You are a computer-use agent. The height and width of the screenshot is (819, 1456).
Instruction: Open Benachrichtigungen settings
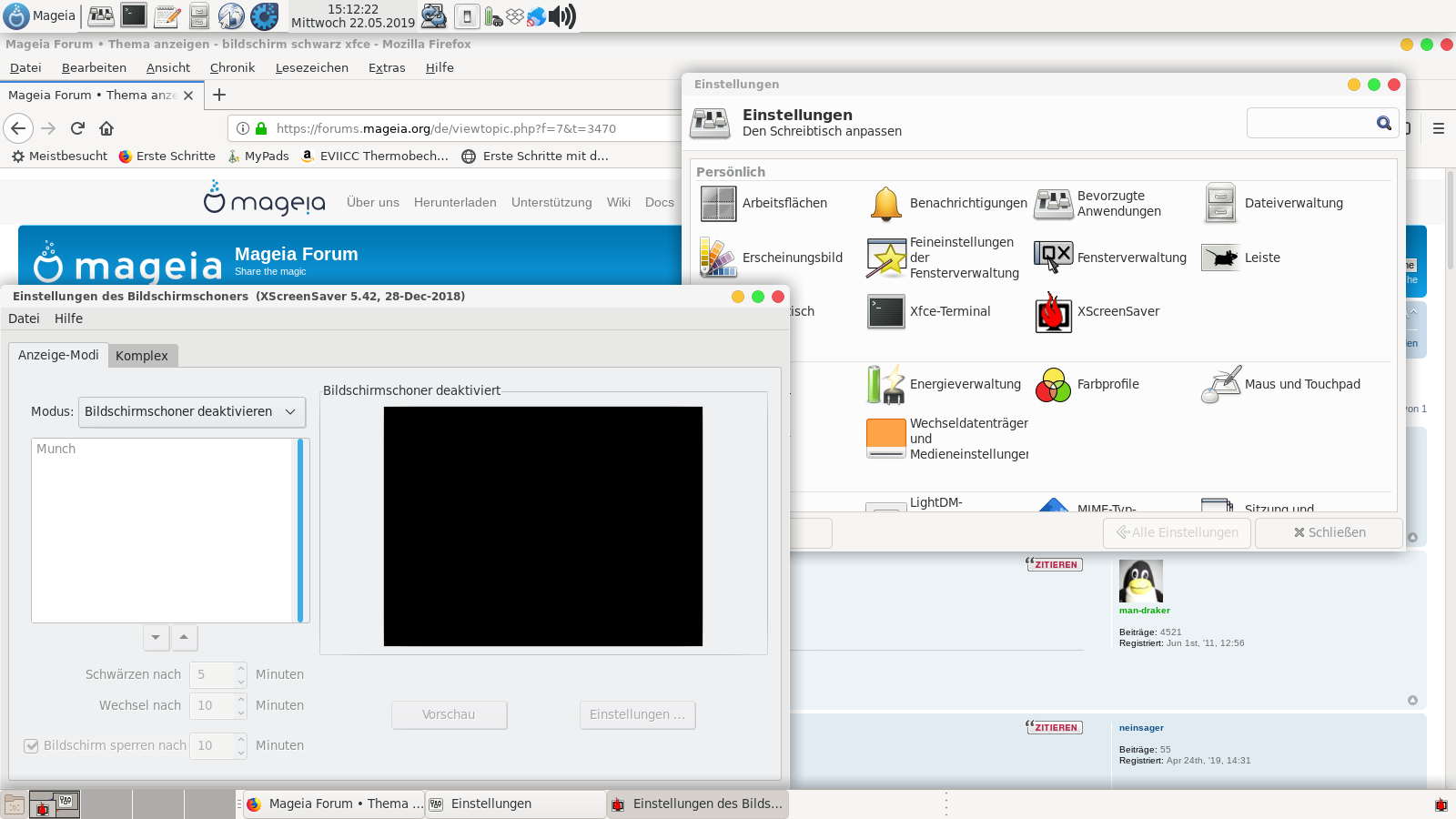tap(946, 203)
